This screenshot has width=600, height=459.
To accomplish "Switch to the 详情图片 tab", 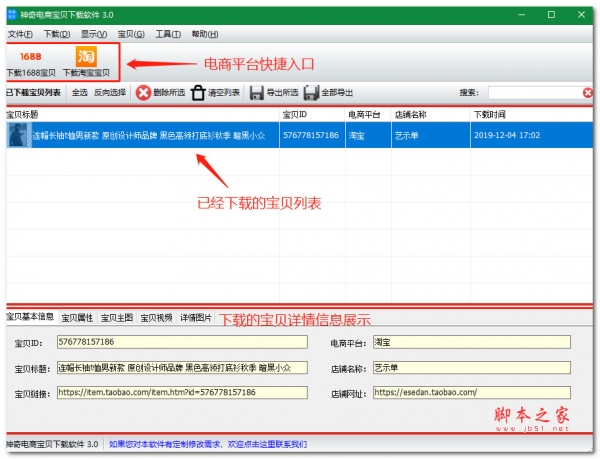I will pyautogui.click(x=196, y=317).
